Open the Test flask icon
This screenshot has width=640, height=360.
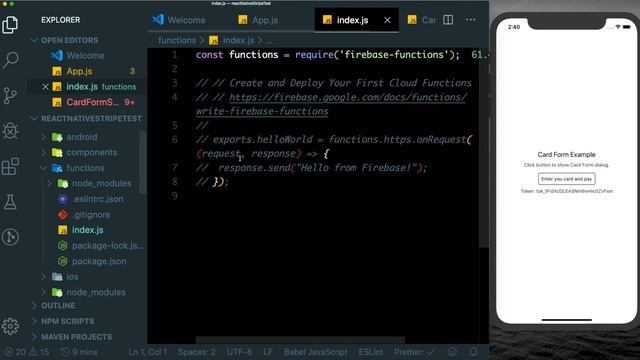tap(10, 202)
